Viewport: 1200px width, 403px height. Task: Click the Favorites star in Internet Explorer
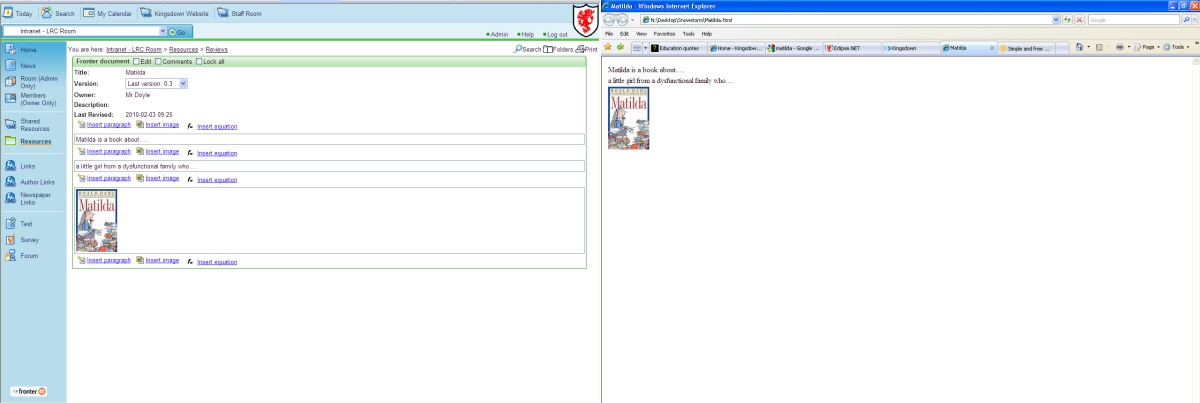click(609, 47)
